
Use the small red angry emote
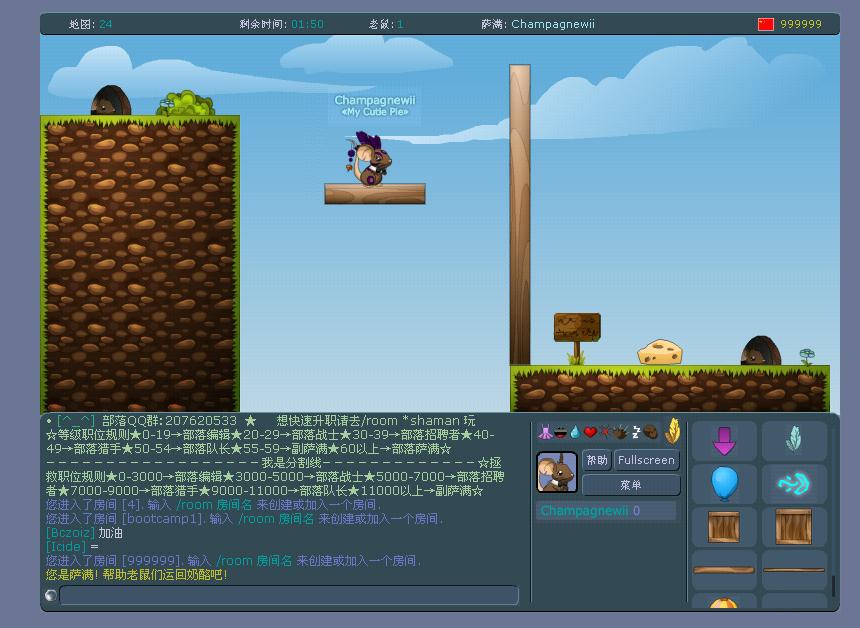click(605, 432)
